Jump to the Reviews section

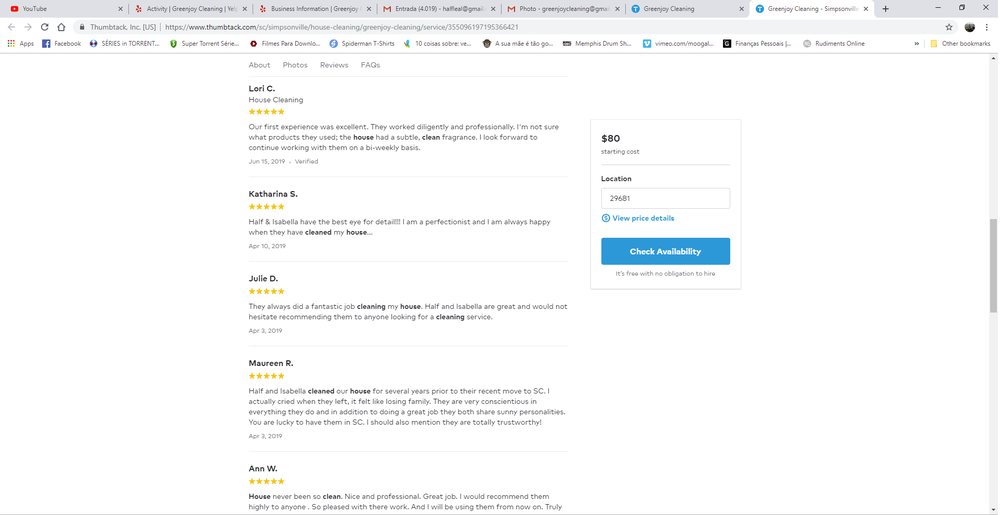334,65
